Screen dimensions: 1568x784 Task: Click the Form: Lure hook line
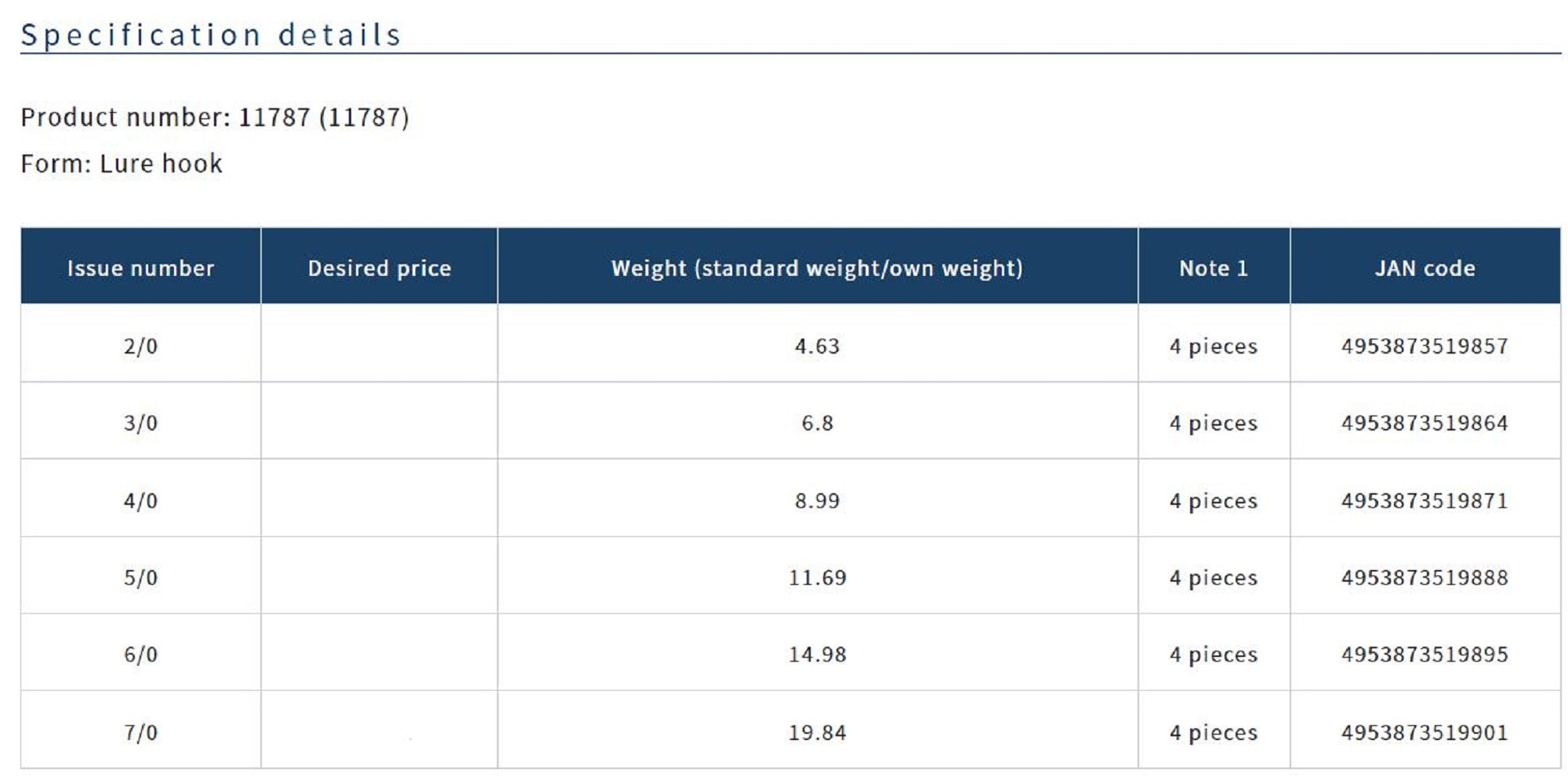(122, 164)
